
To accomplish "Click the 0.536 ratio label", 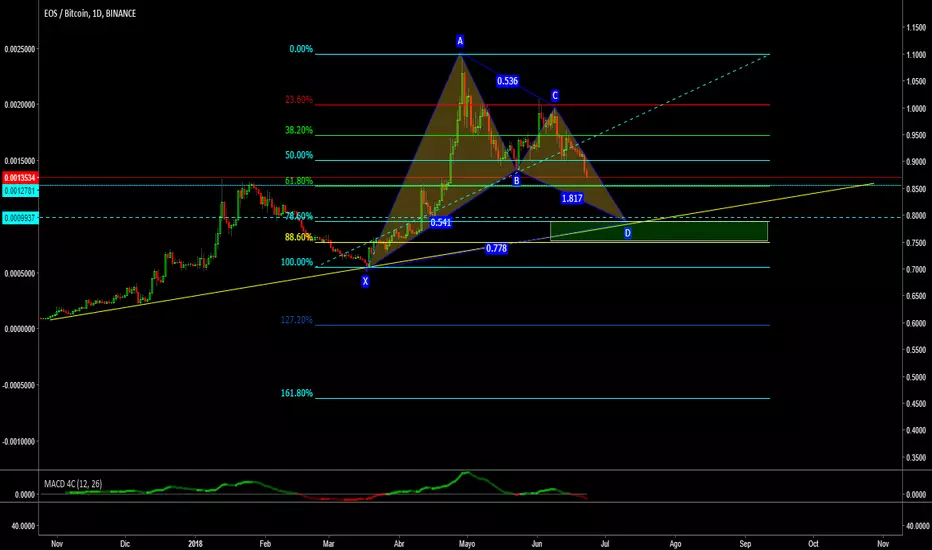I will tap(508, 81).
